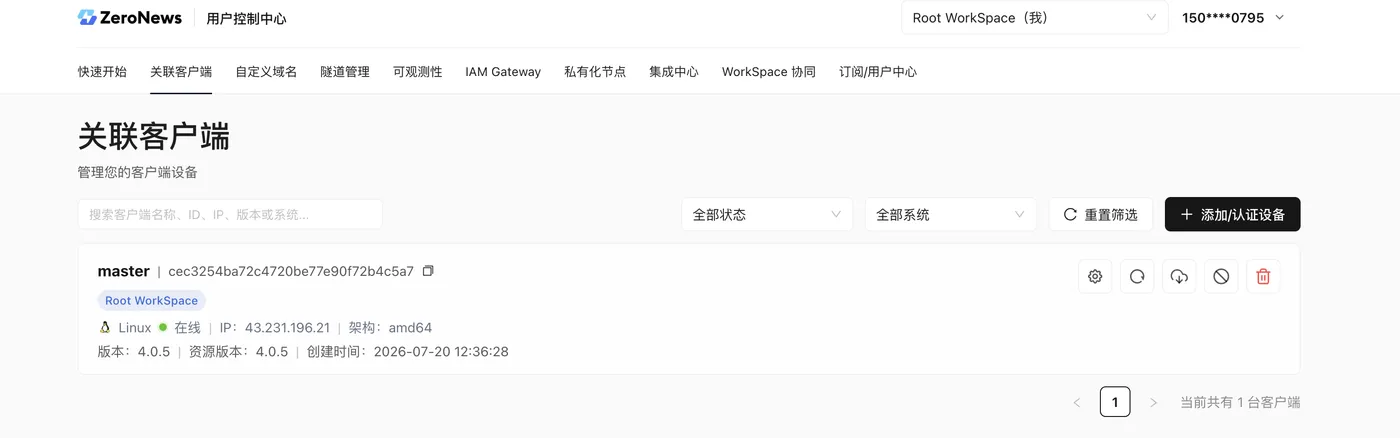Viewport: 1400px width, 438px height.
Task: Click 添加/认证设备 button
Action: (1232, 214)
